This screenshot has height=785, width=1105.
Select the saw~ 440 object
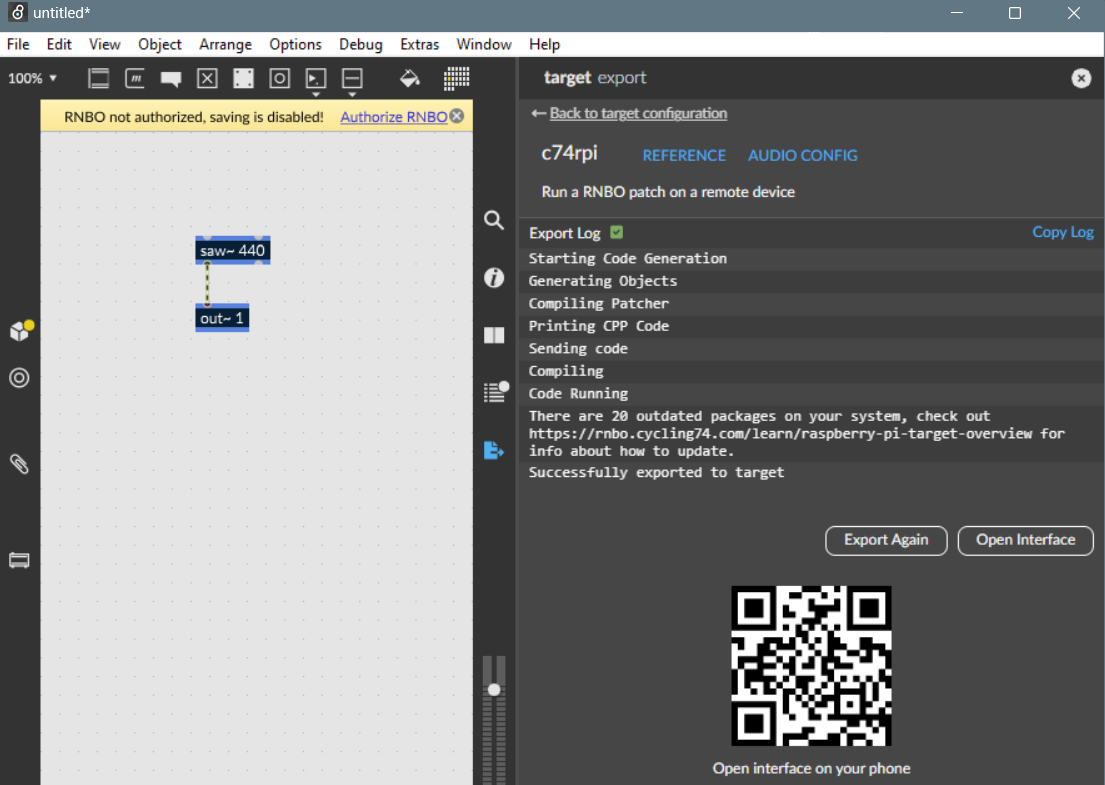(x=233, y=251)
